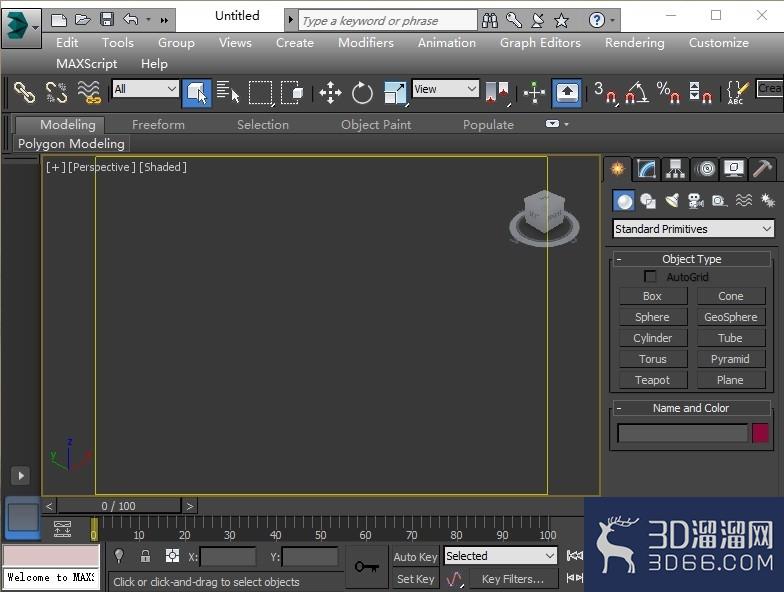Open the Graph Editors menu
The height and width of the screenshot is (592, 784).
(x=540, y=42)
